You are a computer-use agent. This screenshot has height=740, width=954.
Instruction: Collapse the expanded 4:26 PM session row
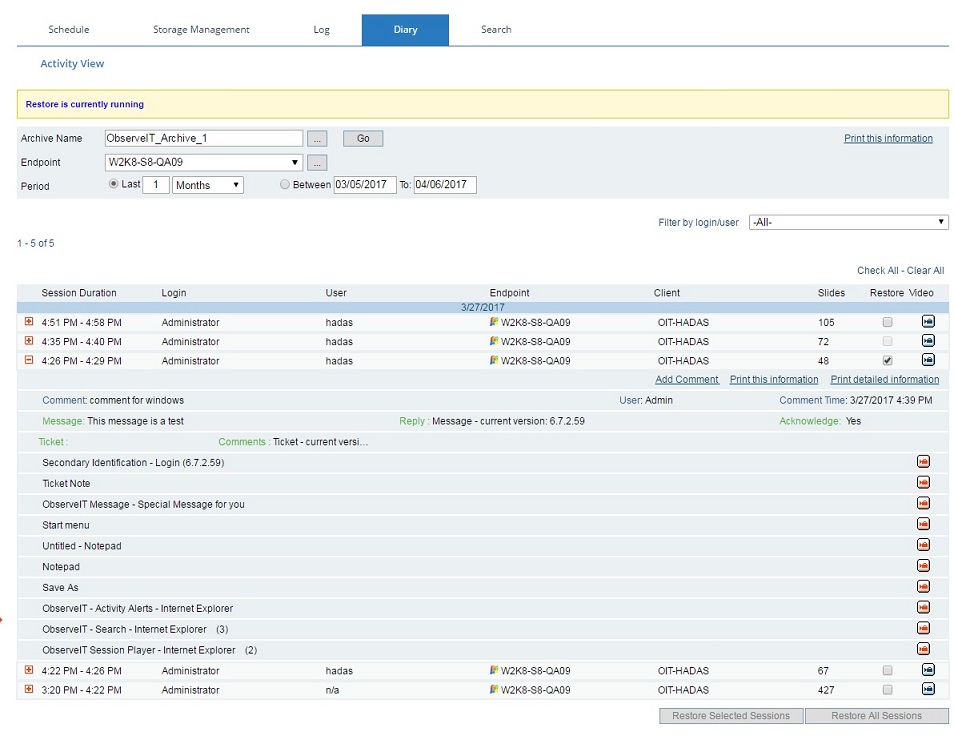pos(29,360)
